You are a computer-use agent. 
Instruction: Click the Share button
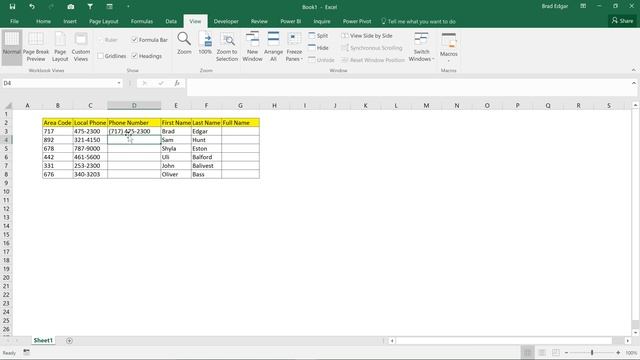click(x=622, y=20)
